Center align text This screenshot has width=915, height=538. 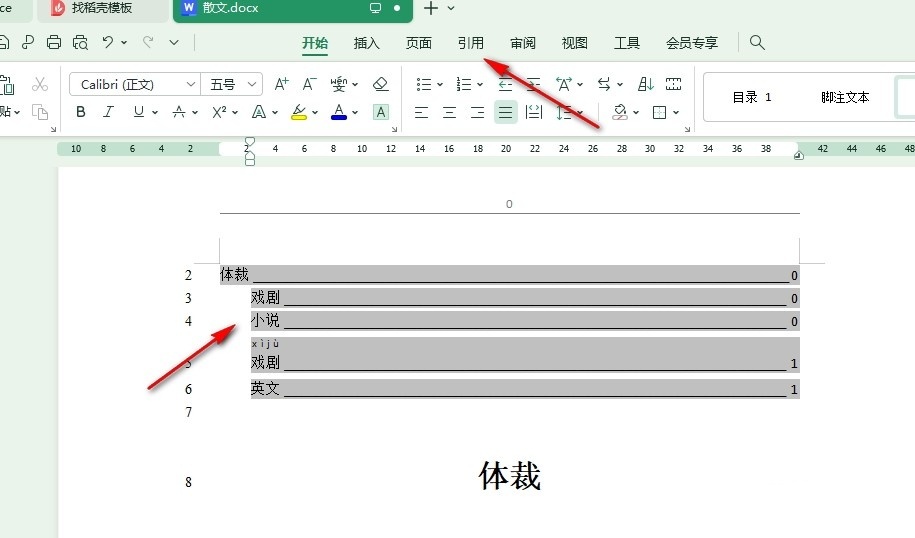pyautogui.click(x=449, y=112)
